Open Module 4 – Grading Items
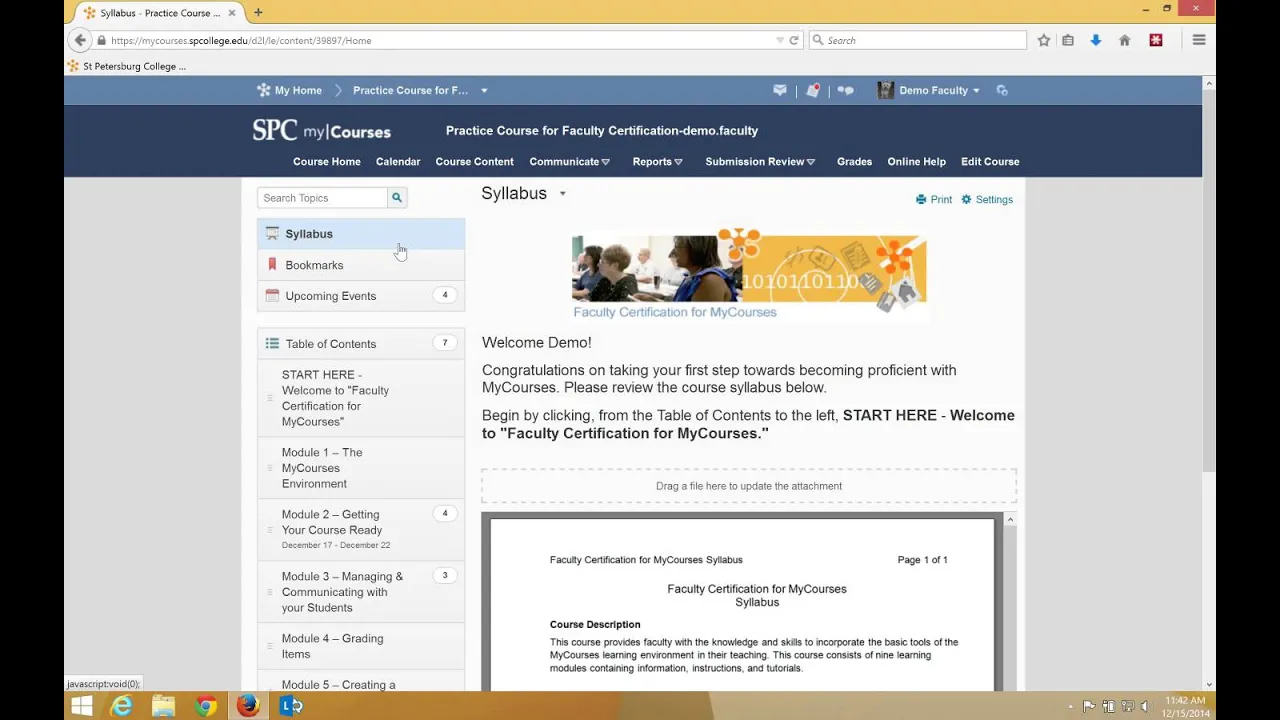The width and height of the screenshot is (1280, 720). coord(361,646)
